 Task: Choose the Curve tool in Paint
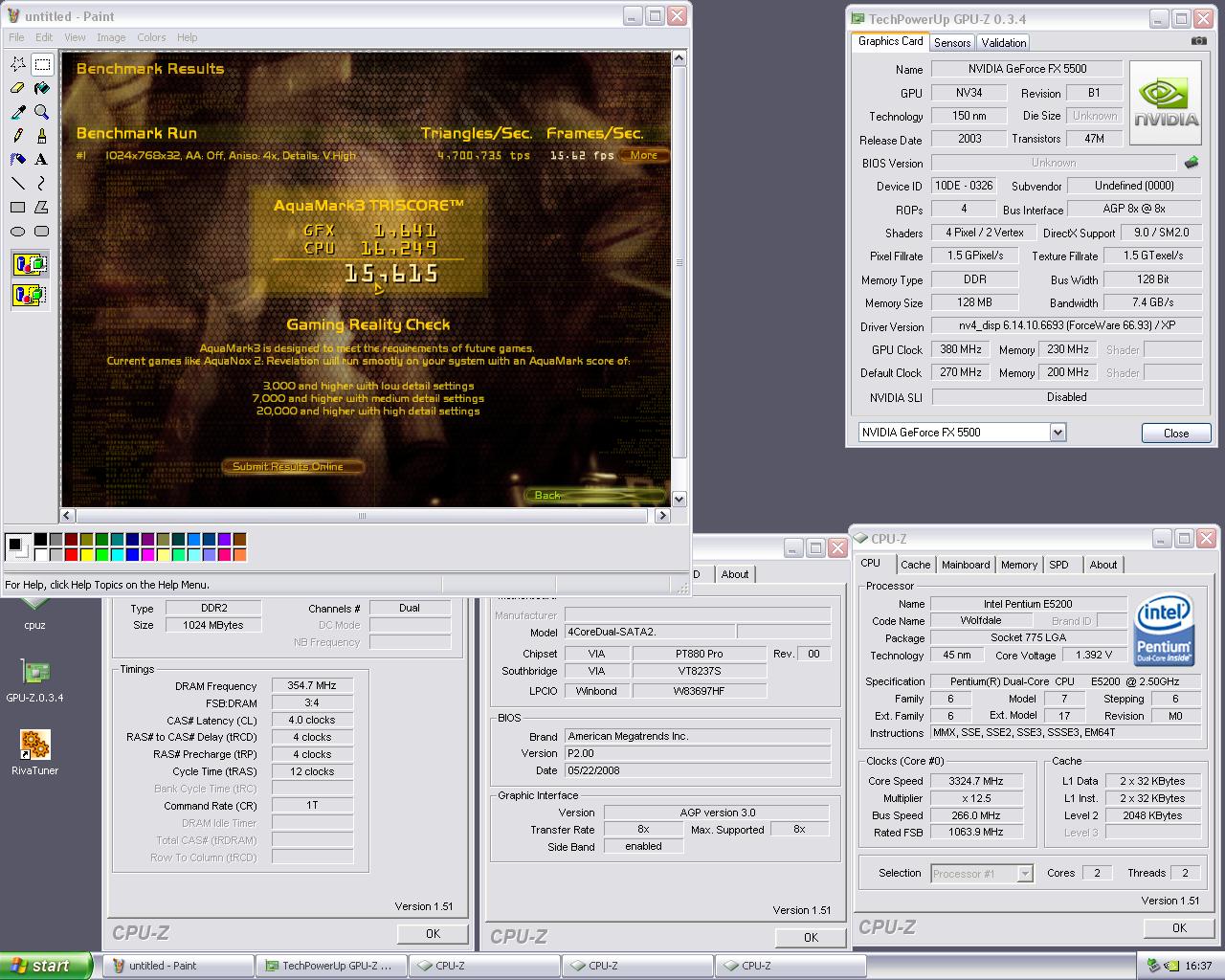coord(42,184)
